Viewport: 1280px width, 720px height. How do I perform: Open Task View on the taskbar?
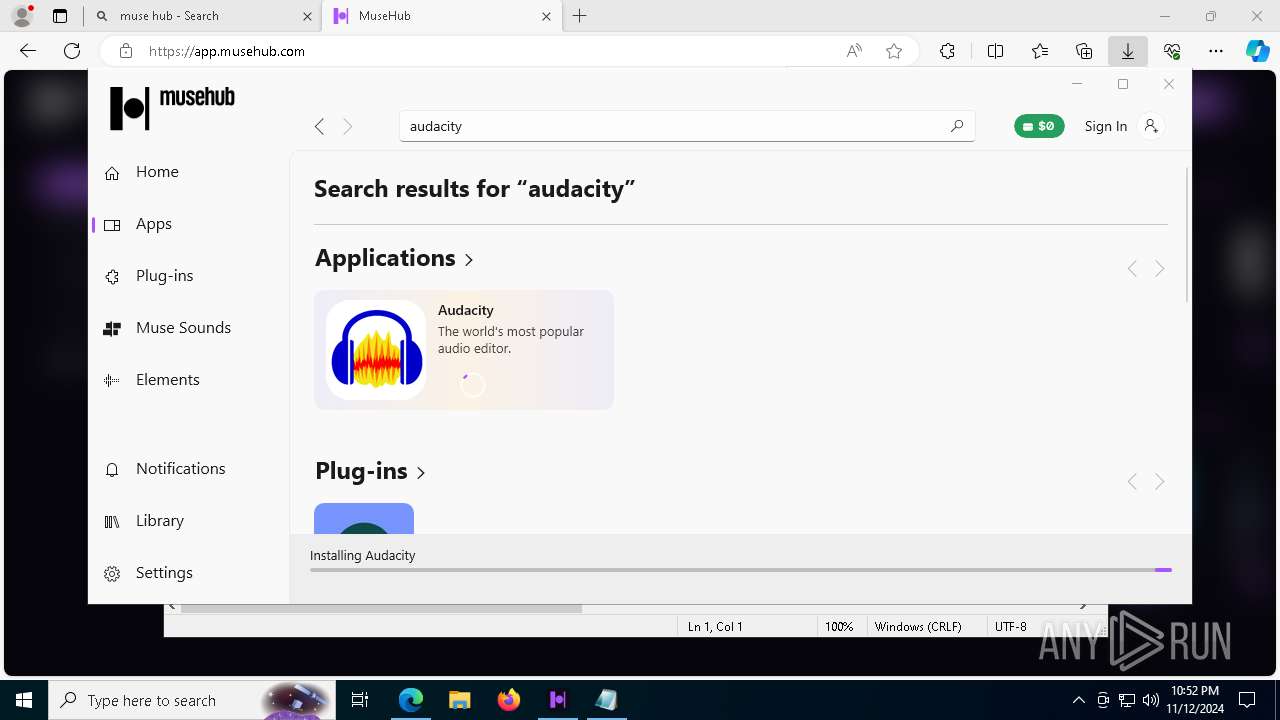pyautogui.click(x=360, y=700)
